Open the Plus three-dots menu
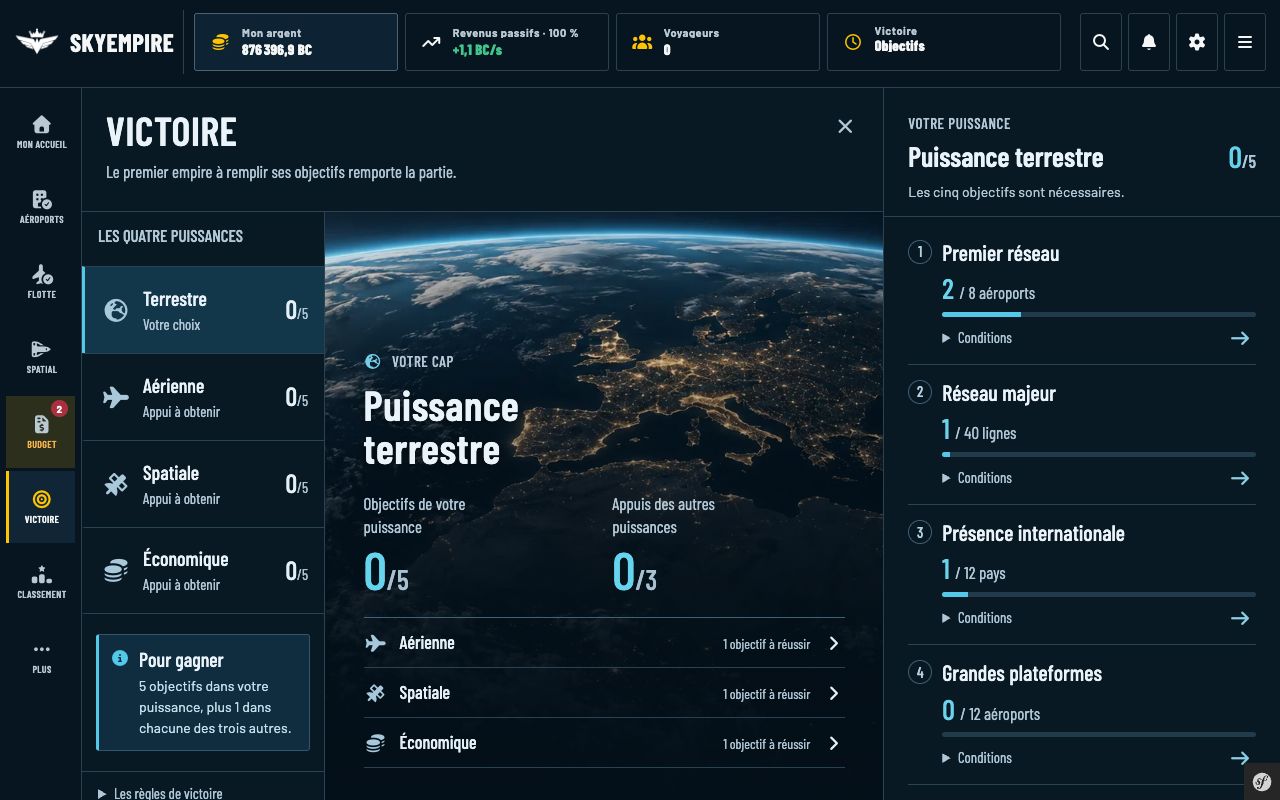1280x800 pixels. 41,657
